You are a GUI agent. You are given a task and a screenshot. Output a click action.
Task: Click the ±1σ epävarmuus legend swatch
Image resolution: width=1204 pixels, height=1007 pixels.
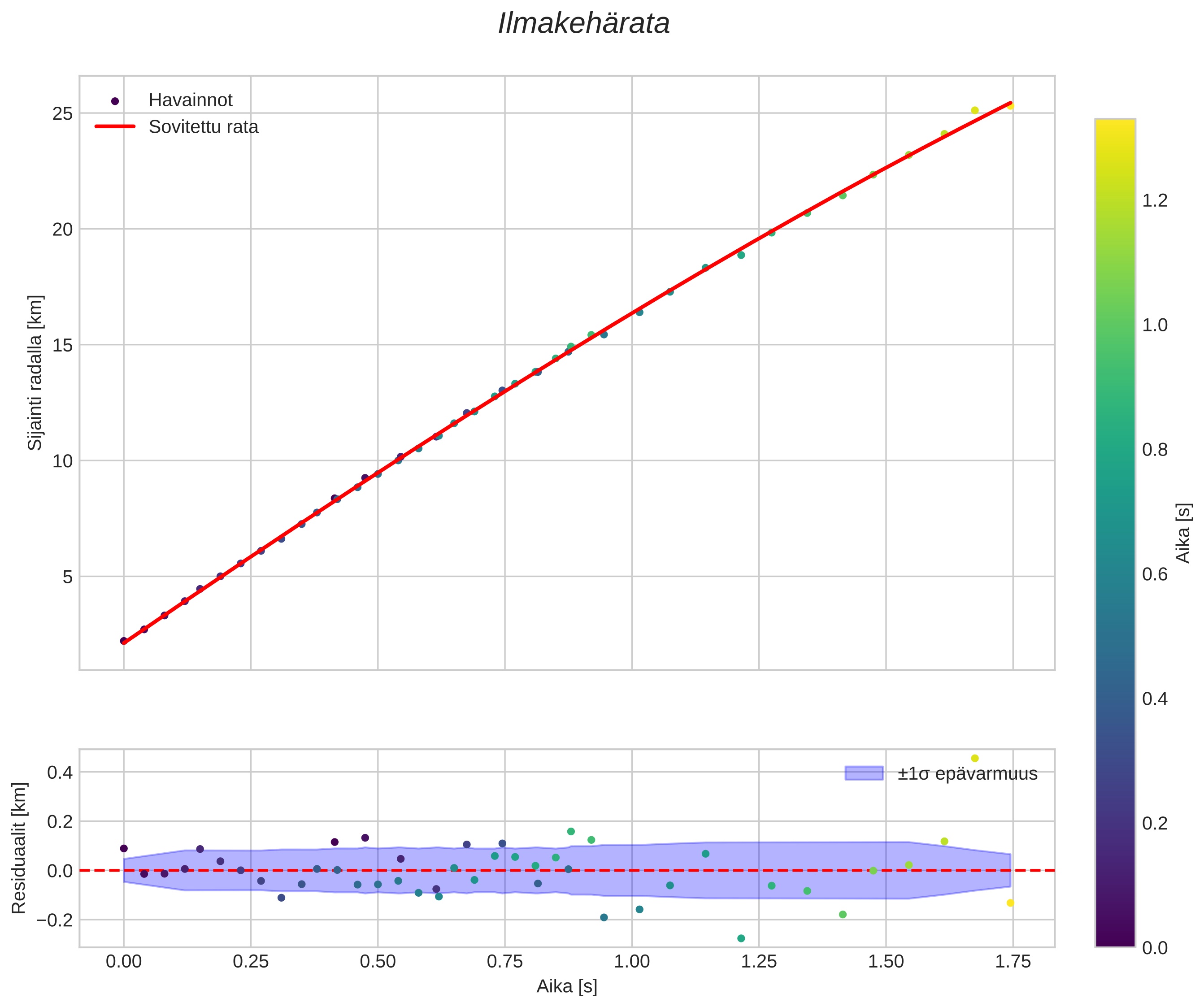(x=864, y=773)
